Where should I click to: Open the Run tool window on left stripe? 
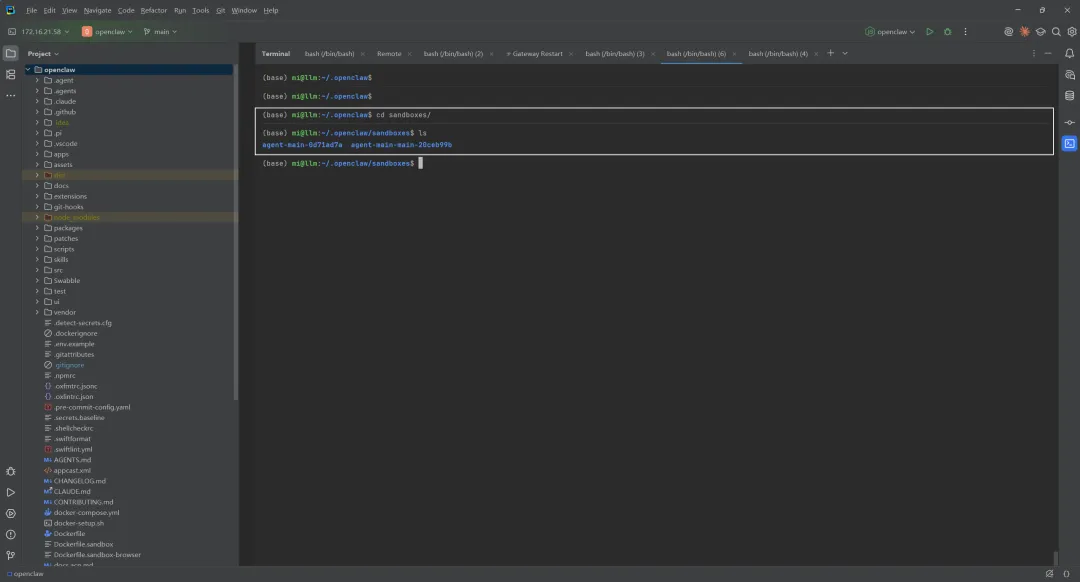pyautogui.click(x=10, y=492)
